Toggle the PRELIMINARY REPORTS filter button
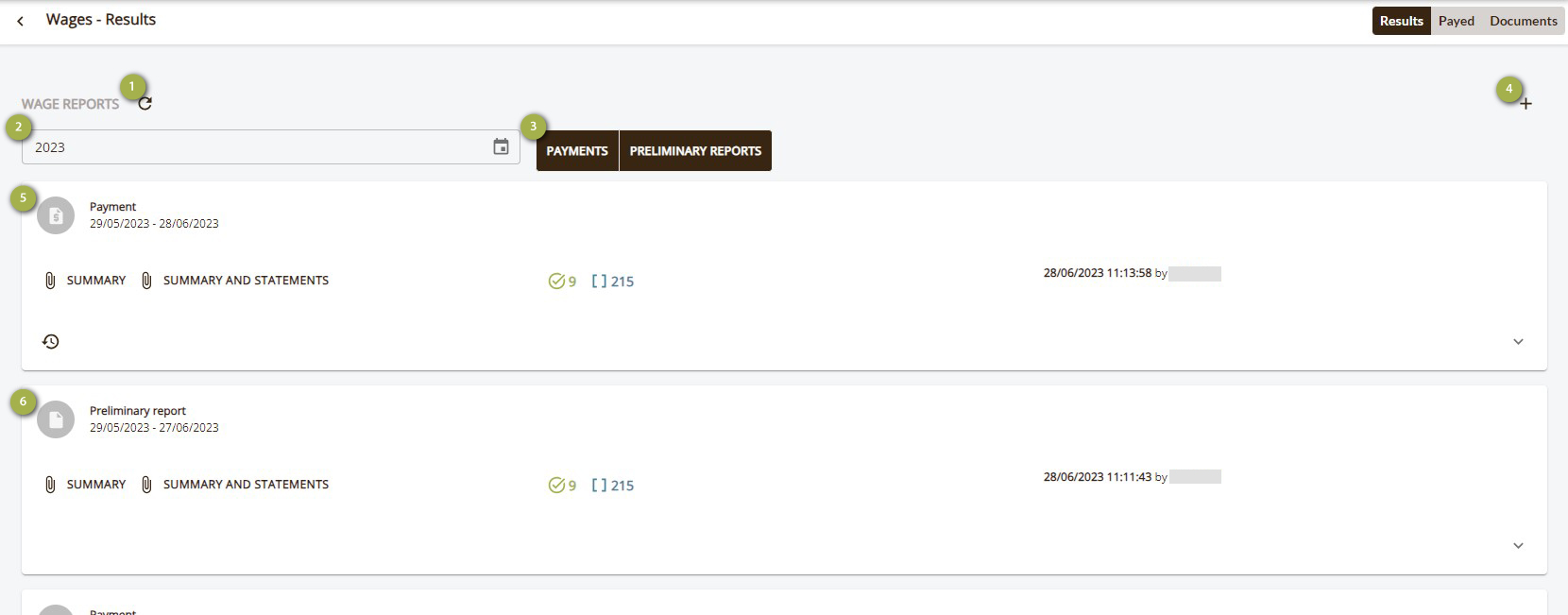 pyautogui.click(x=695, y=151)
